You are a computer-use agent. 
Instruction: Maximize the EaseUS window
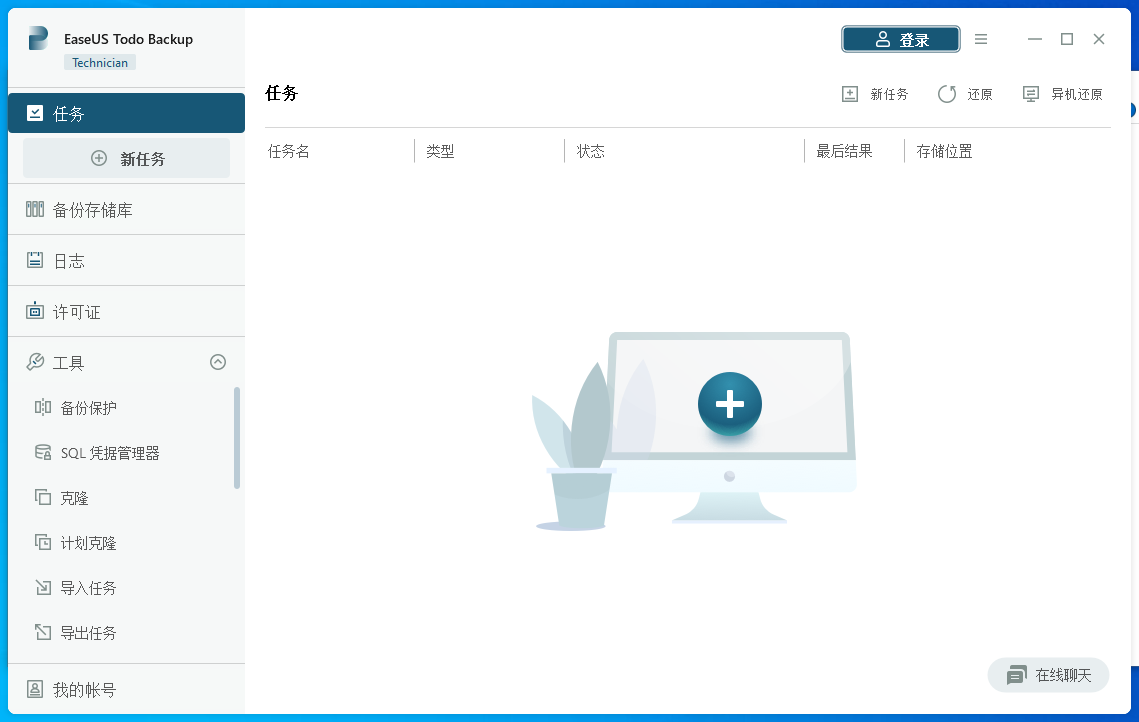click(1066, 39)
